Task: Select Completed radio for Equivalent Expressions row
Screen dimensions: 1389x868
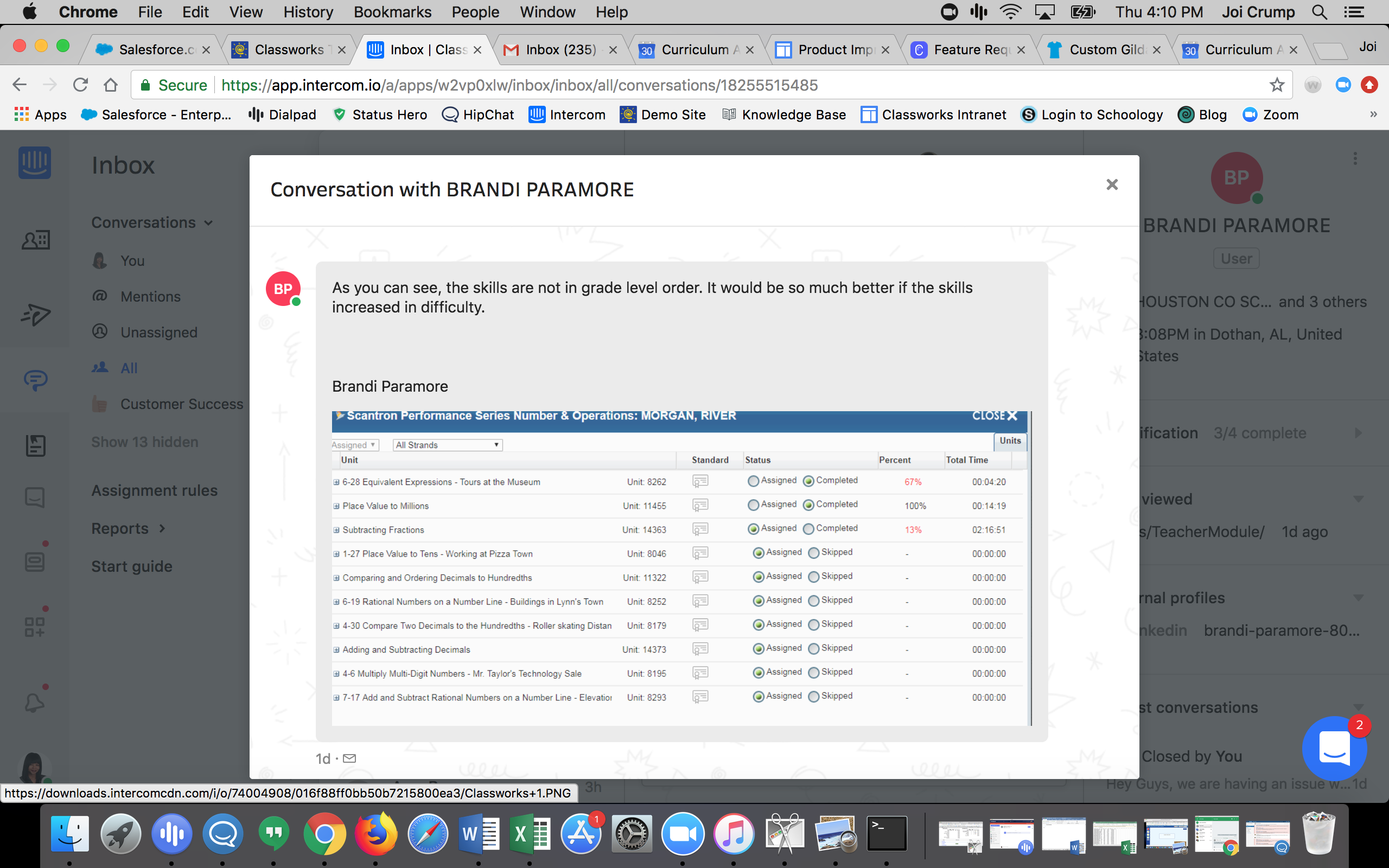Action: pos(808,481)
